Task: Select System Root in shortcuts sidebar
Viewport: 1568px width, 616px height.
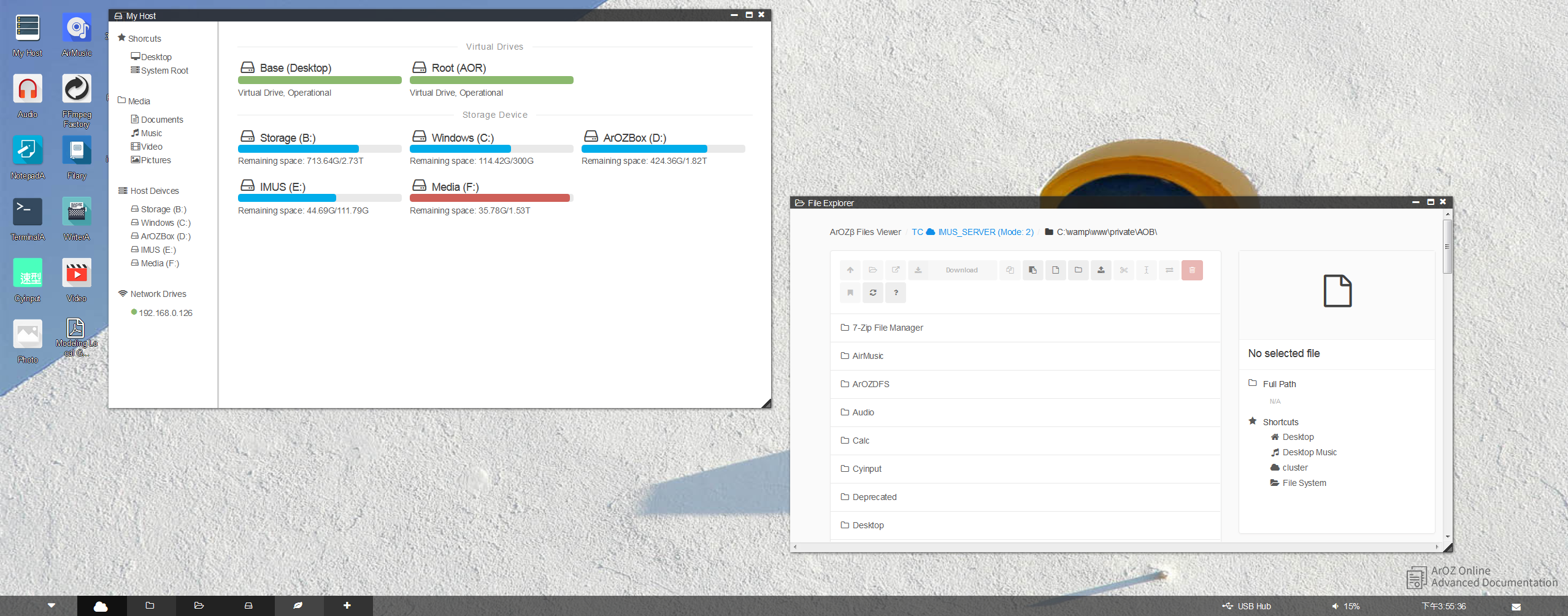Action: (x=164, y=71)
